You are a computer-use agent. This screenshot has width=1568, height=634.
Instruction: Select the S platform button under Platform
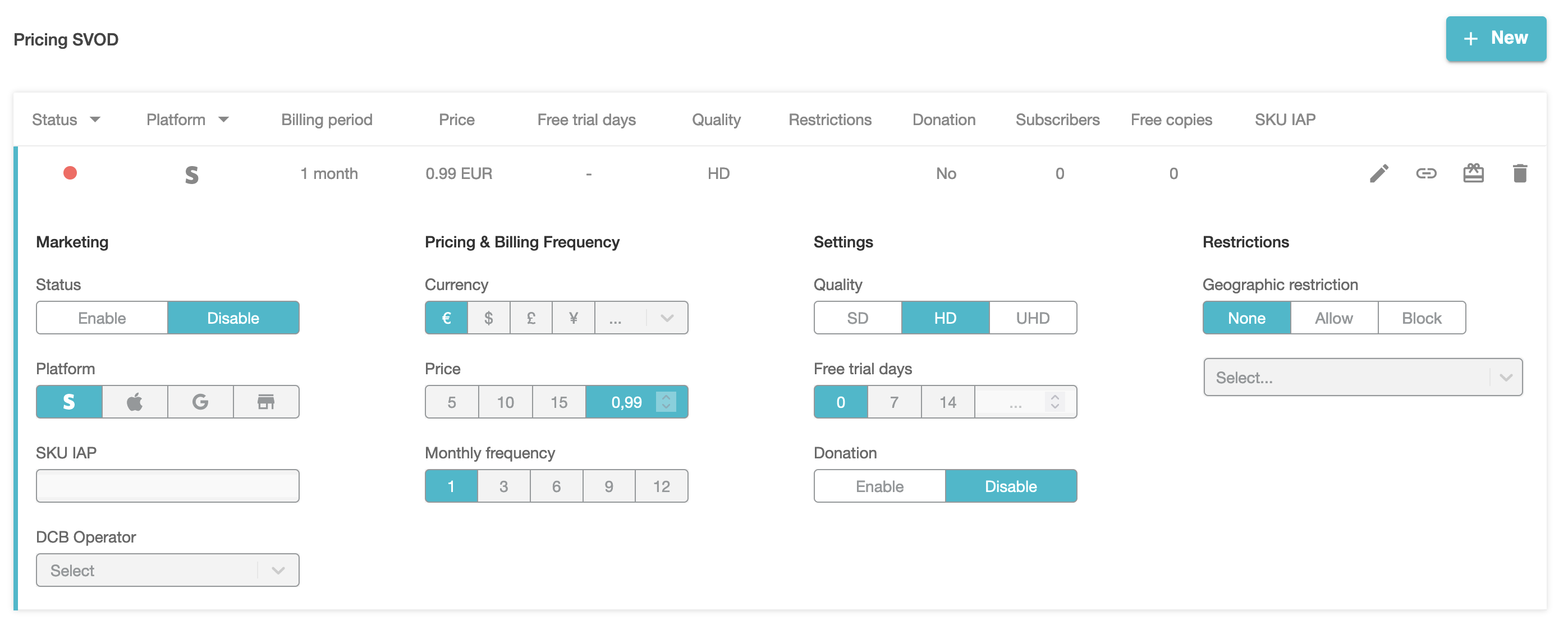point(70,402)
